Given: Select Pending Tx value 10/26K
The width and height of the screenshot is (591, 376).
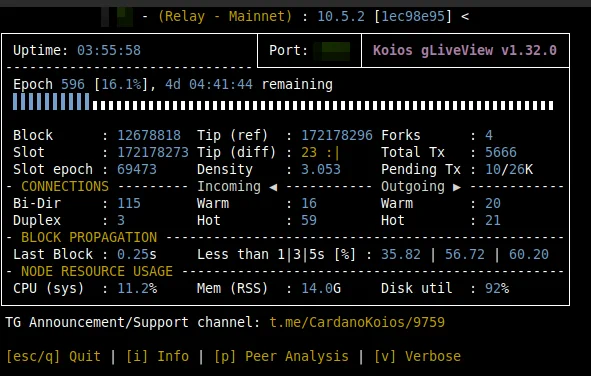Looking at the screenshot, I should (x=509, y=169).
